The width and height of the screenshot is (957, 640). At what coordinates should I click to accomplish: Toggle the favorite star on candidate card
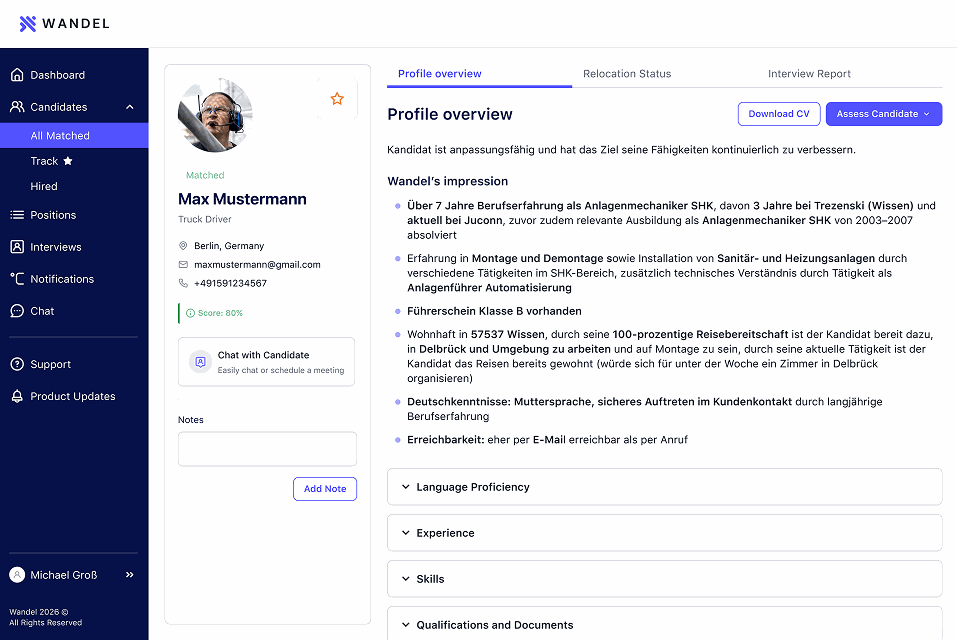(337, 99)
